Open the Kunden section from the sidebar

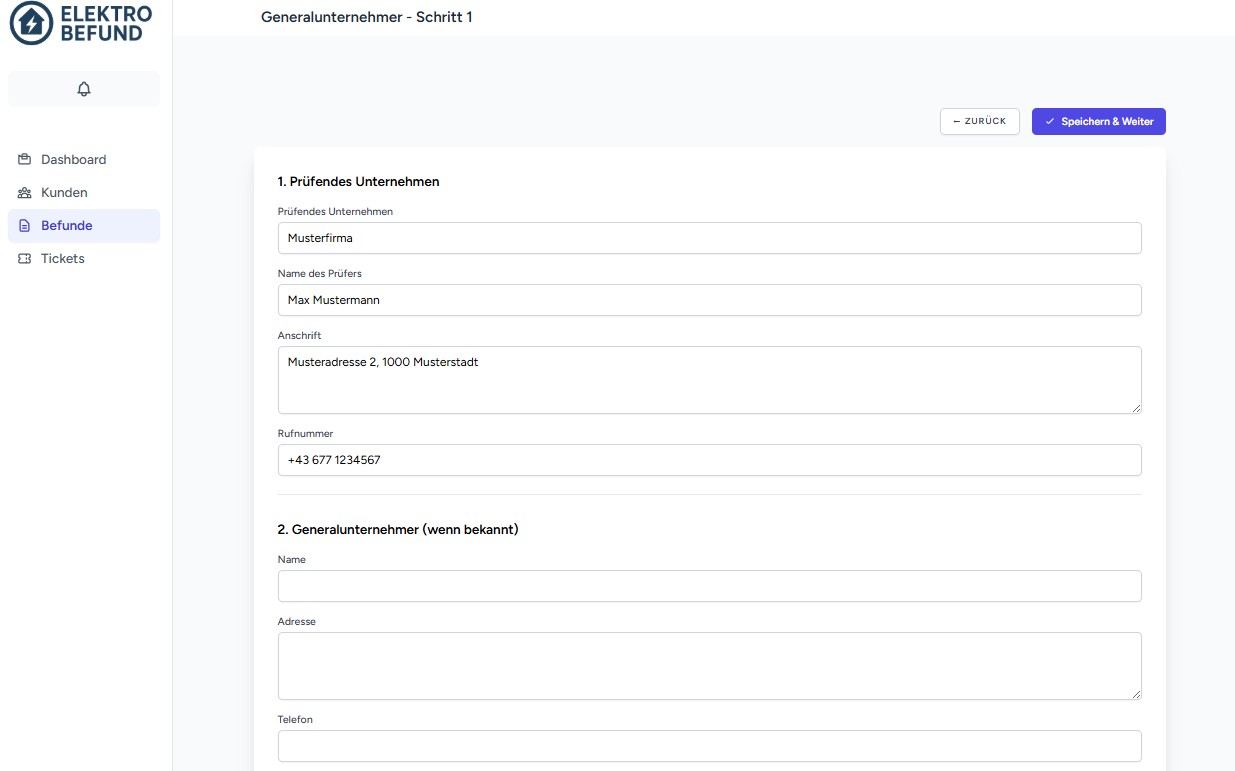pyautogui.click(x=64, y=192)
